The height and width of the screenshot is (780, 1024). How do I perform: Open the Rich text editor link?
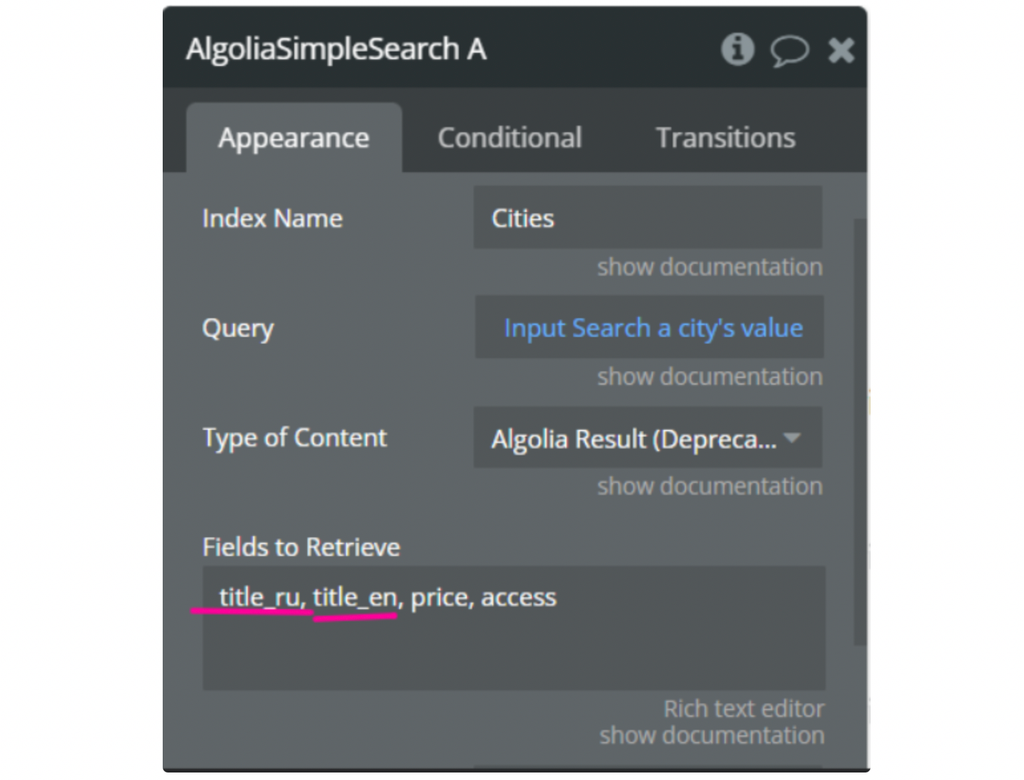tap(744, 709)
